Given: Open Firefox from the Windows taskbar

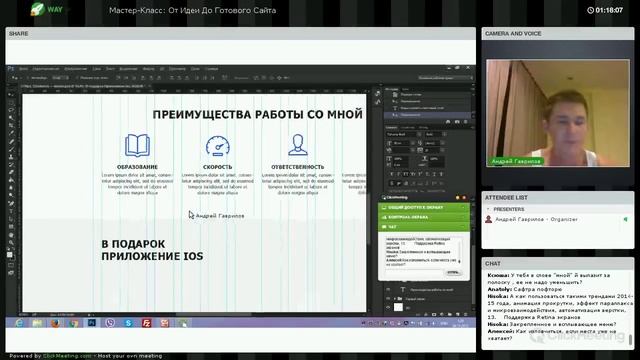Looking at the screenshot, I should [55, 323].
